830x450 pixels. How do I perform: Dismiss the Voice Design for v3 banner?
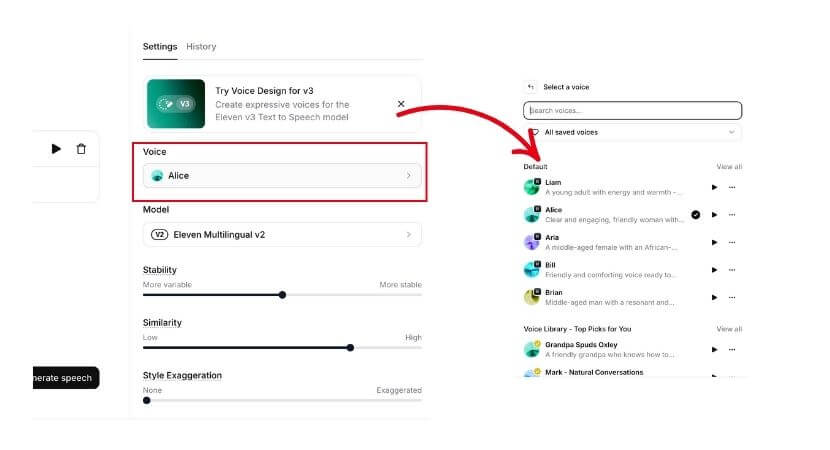[x=401, y=104]
